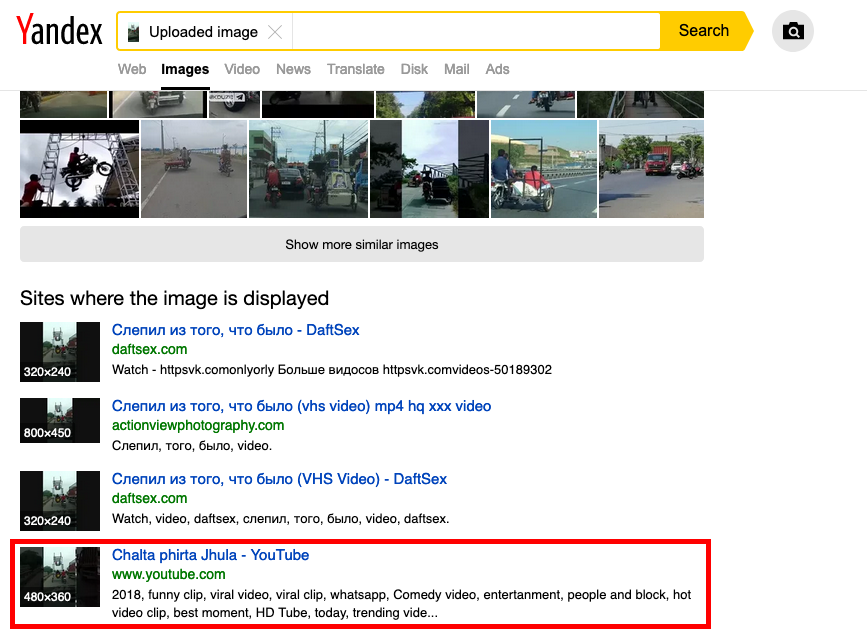Open red truck road thumbnail
867x634 pixels.
click(x=651, y=169)
